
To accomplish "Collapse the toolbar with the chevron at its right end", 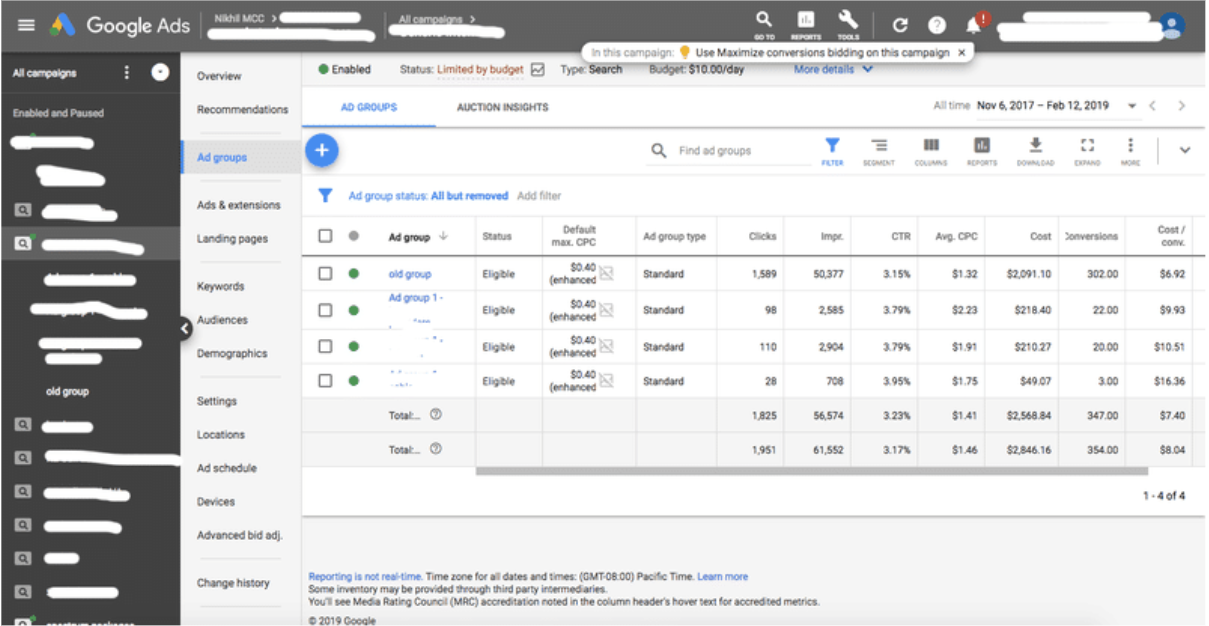I will (1185, 150).
